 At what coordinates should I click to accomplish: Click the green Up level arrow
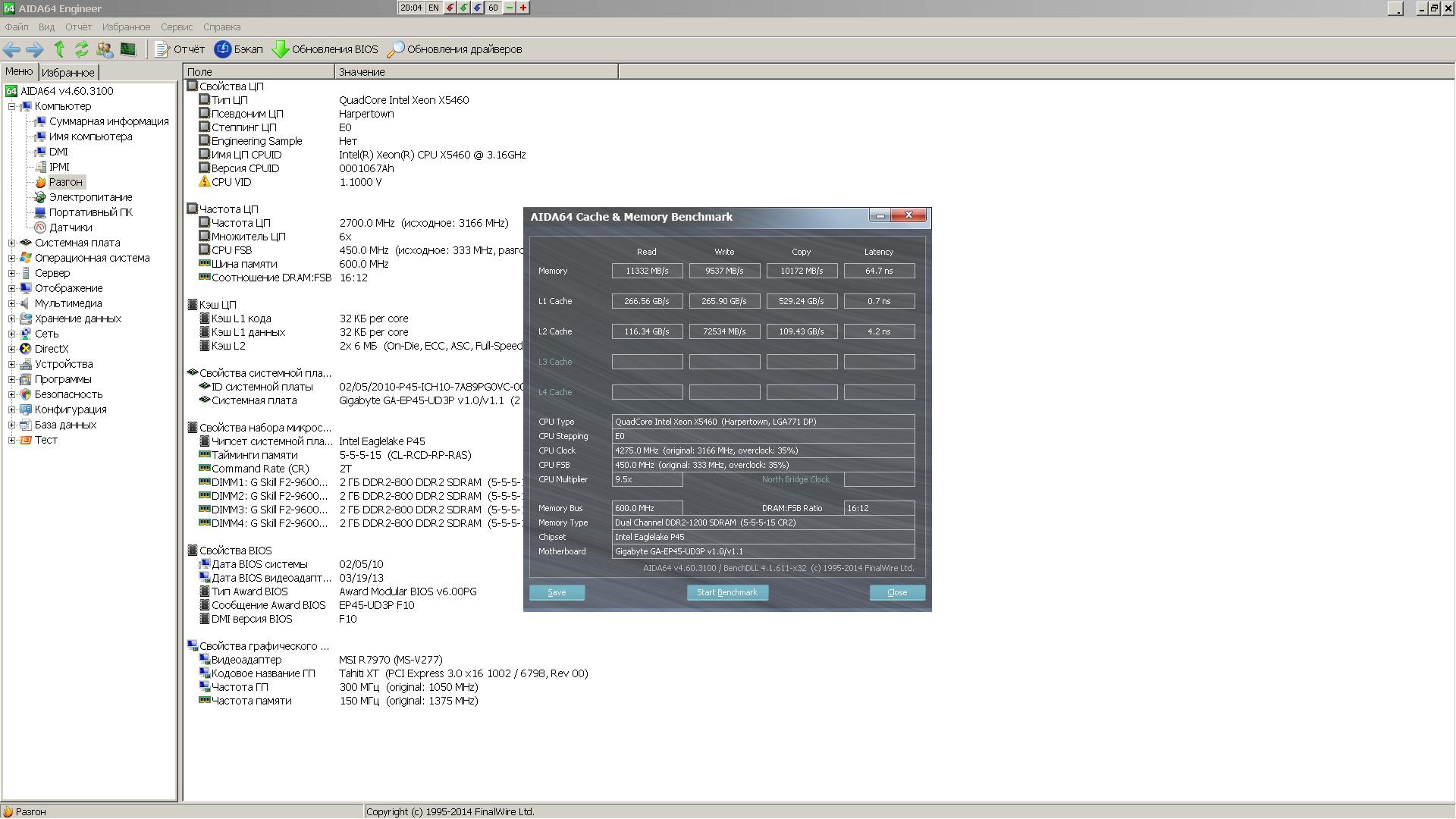[59, 50]
